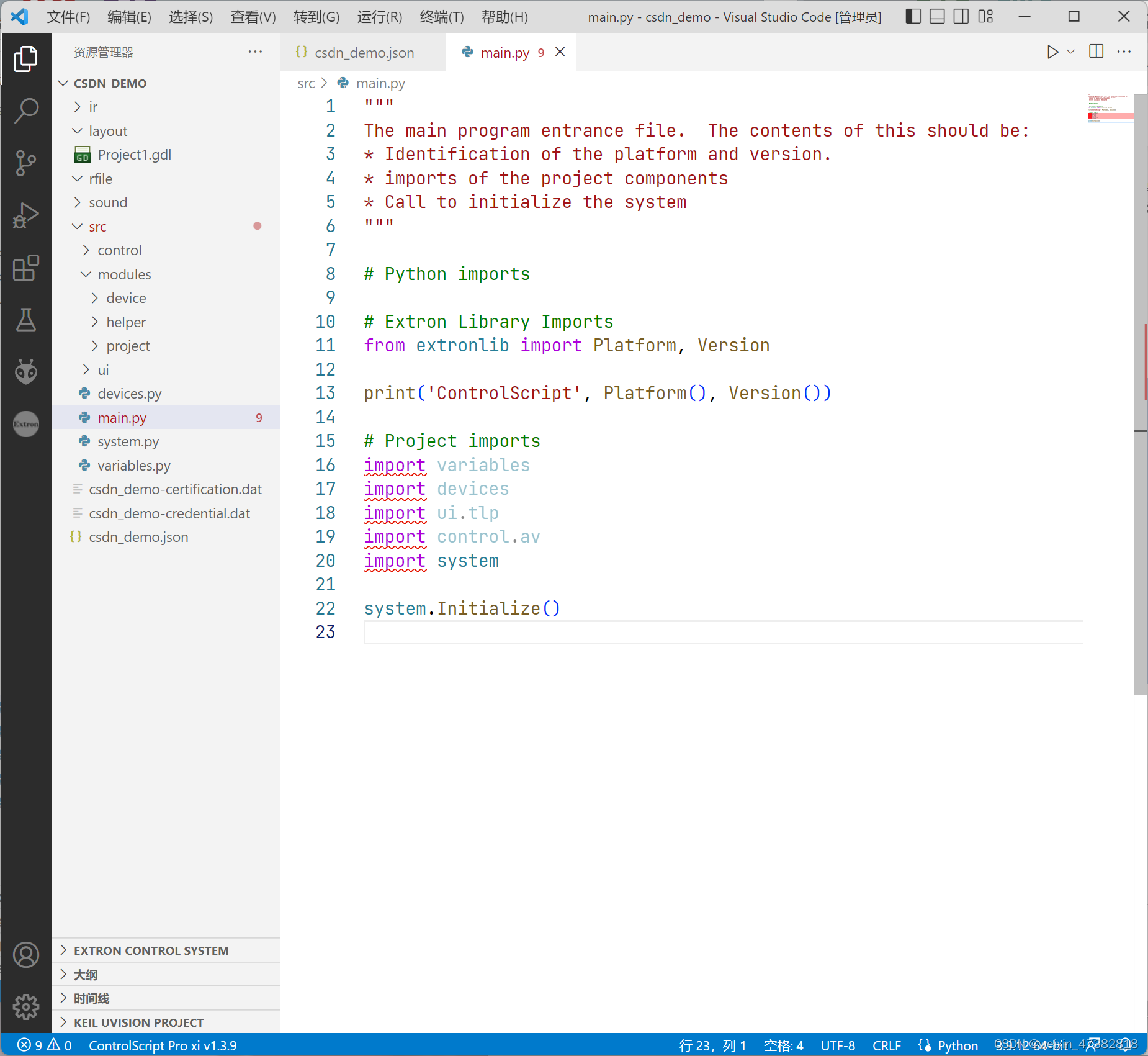Click the errors and warnings counter
The height and width of the screenshot is (1056, 1148).
(x=43, y=1045)
